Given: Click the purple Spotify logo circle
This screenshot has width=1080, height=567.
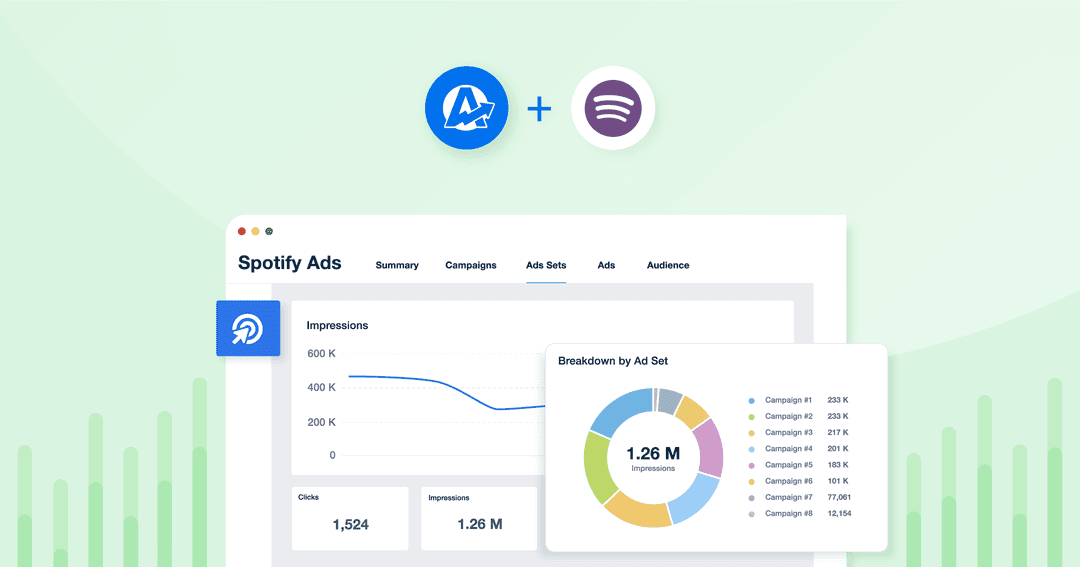Looking at the screenshot, I should (x=613, y=108).
